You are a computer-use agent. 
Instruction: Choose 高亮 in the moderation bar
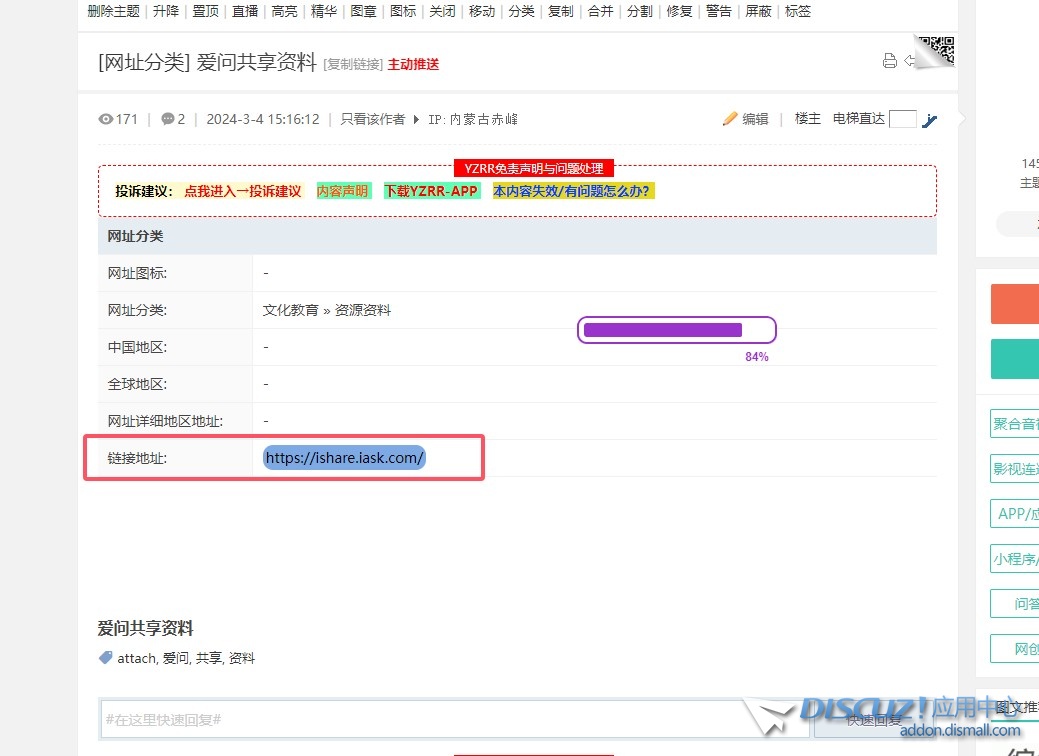284,12
